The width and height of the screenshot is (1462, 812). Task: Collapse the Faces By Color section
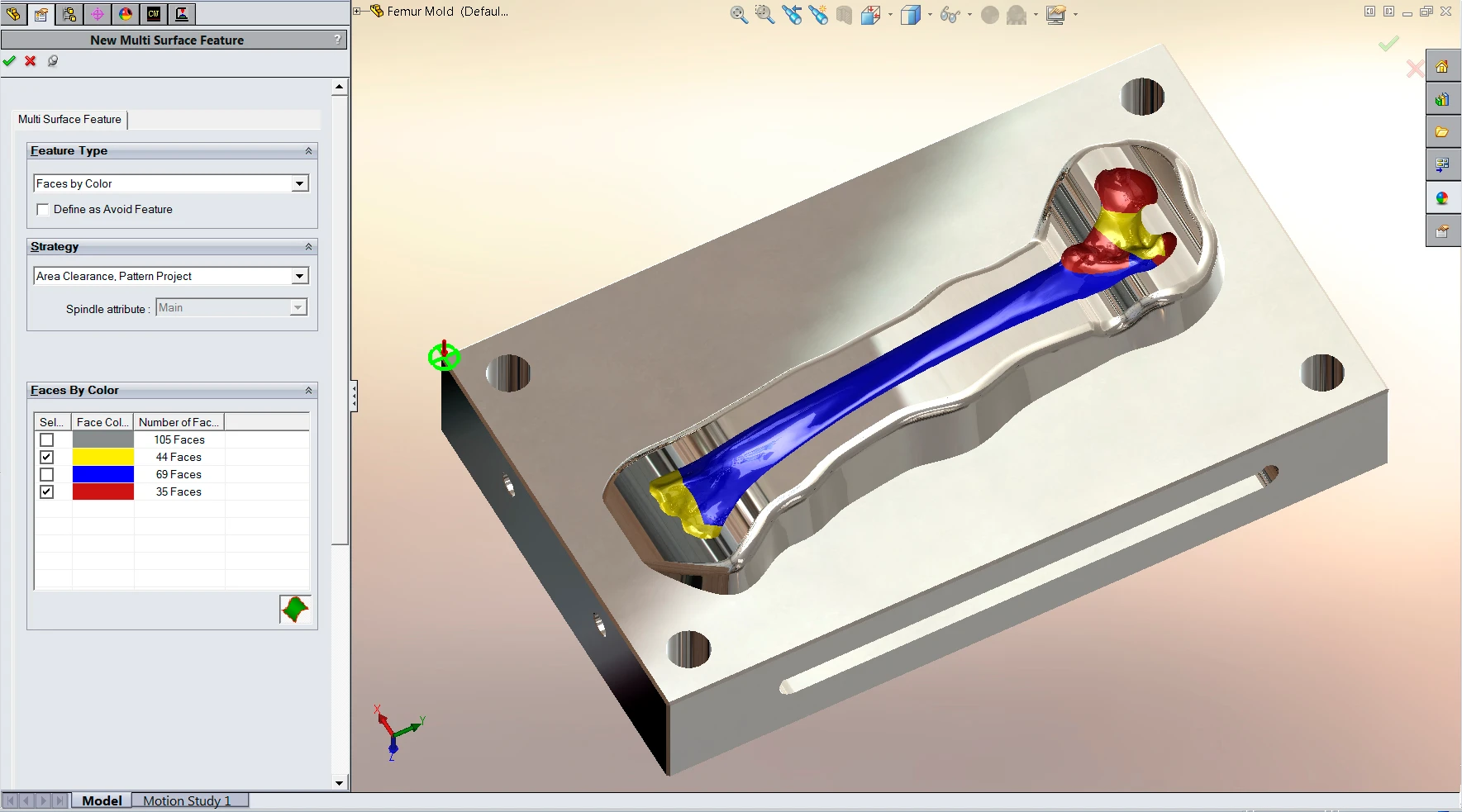point(308,391)
